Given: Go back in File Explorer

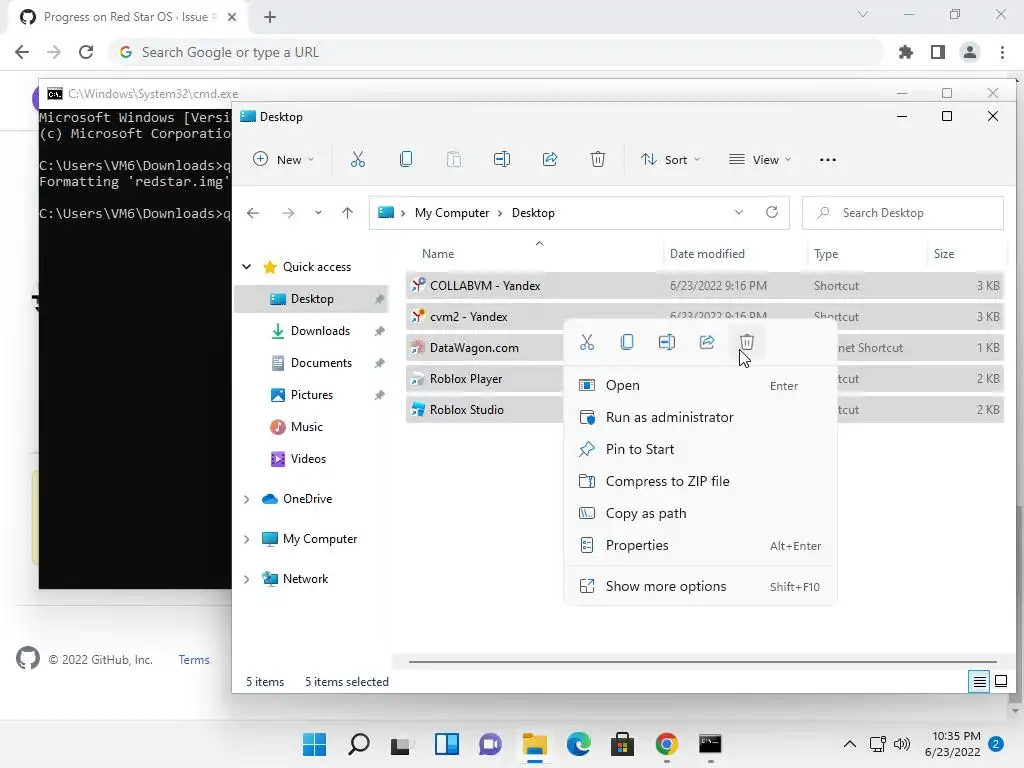Looking at the screenshot, I should [253, 213].
